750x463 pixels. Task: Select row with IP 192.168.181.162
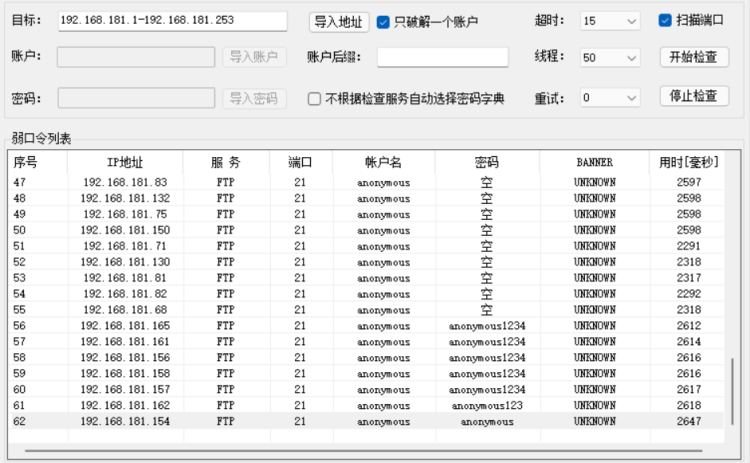point(366,406)
